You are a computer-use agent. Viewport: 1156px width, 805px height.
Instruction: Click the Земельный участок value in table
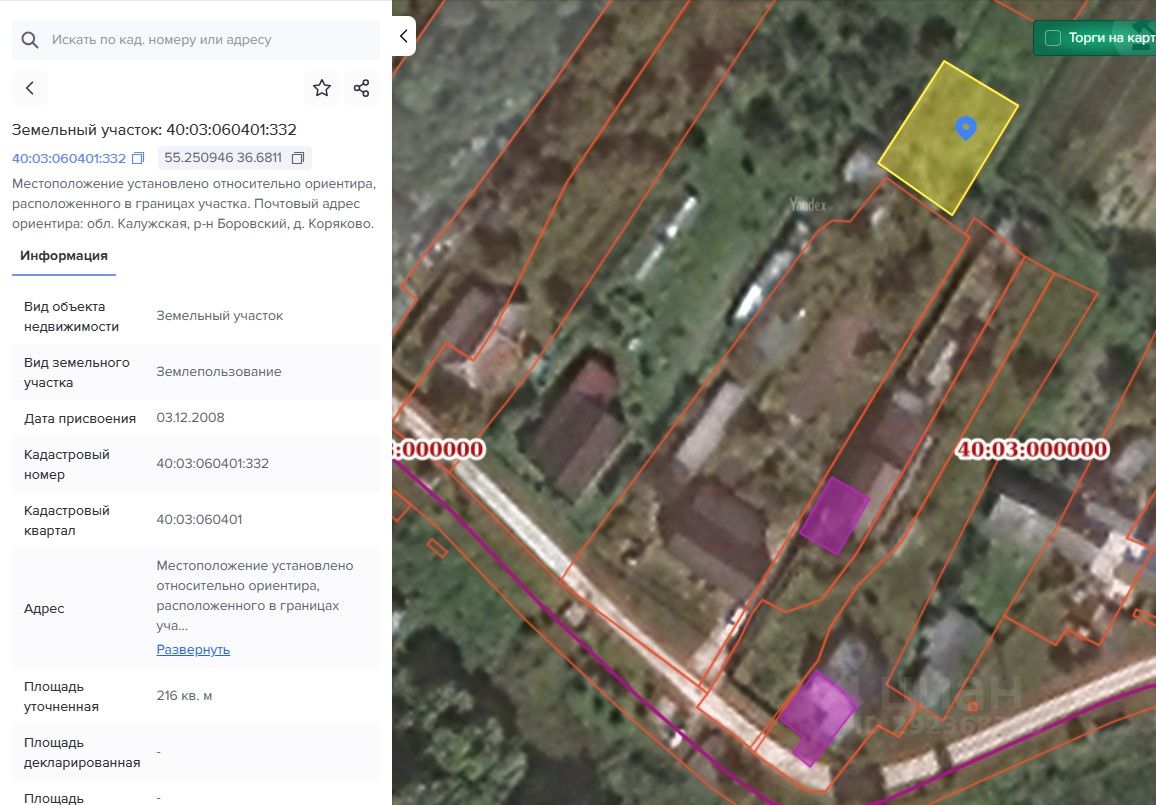tap(220, 316)
